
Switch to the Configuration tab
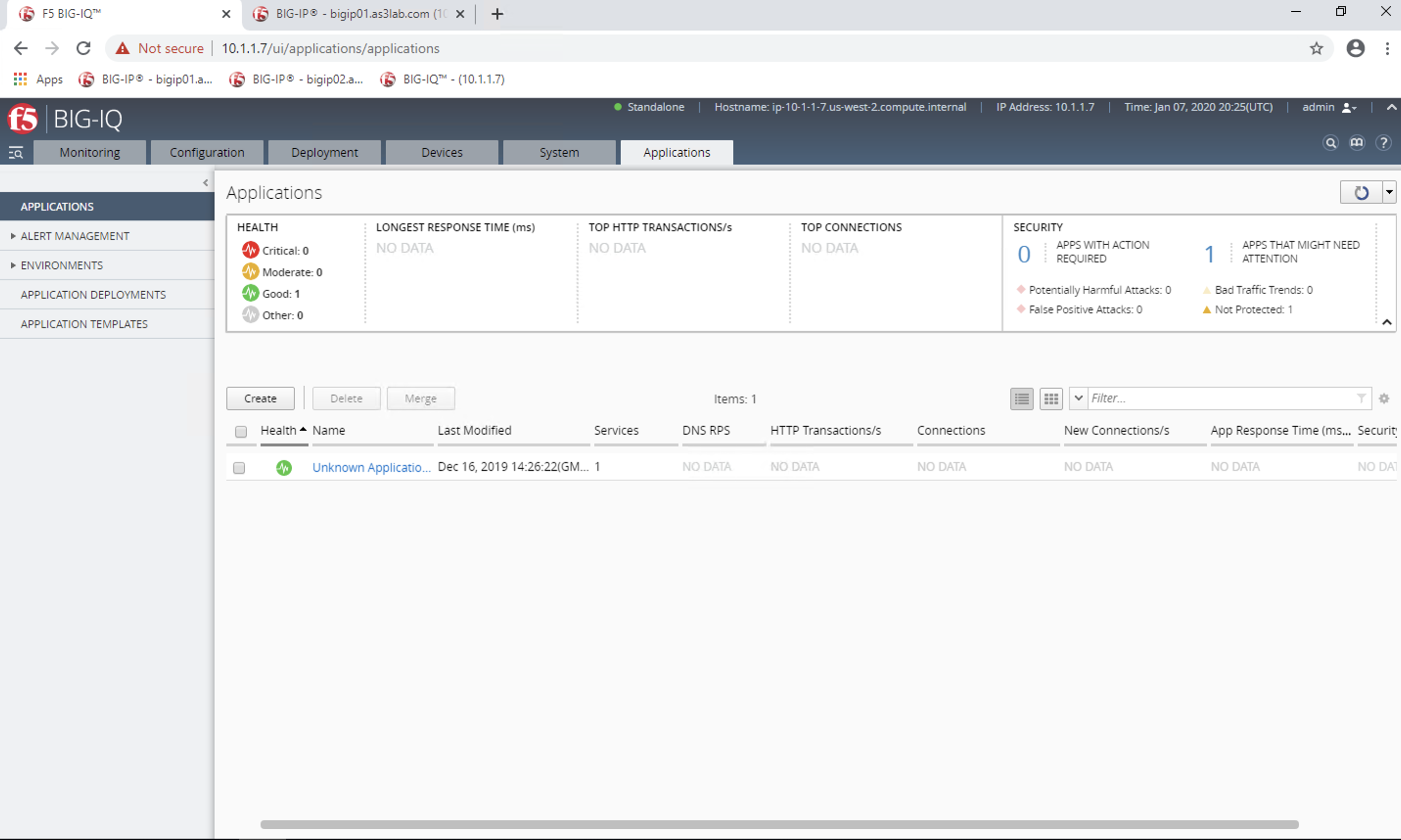(207, 153)
